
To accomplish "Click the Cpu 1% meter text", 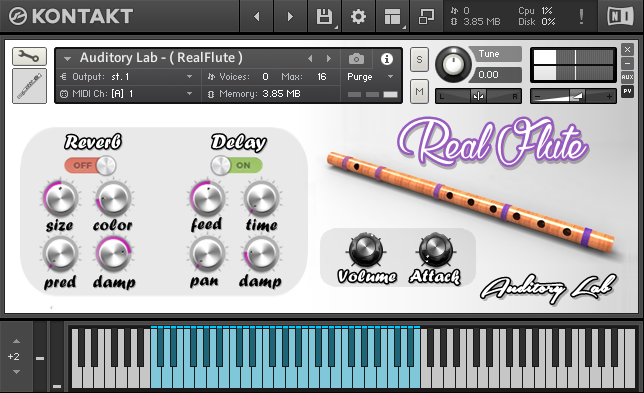I will tap(536, 11).
